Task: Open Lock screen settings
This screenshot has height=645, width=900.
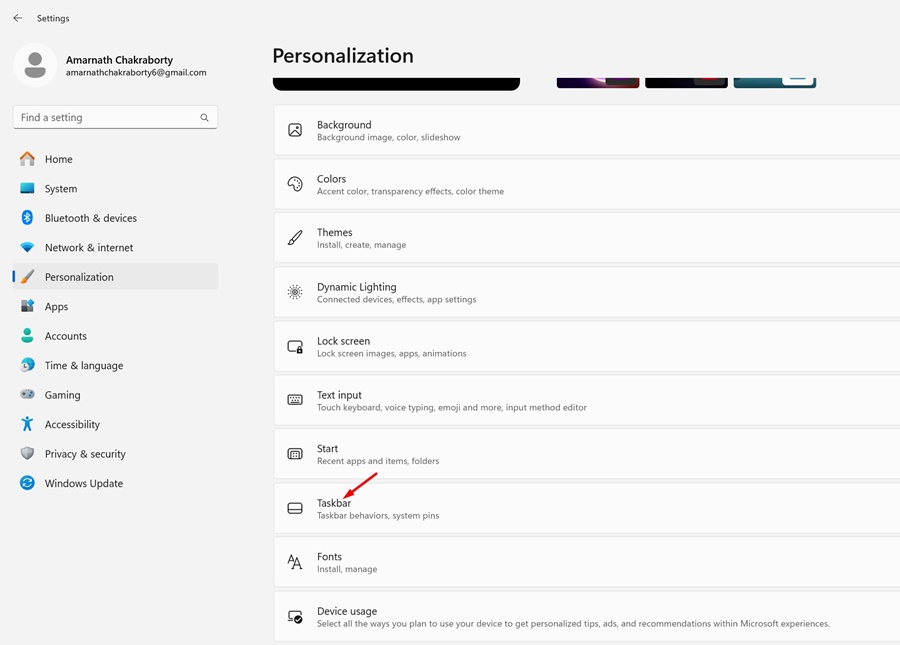Action: click(587, 346)
